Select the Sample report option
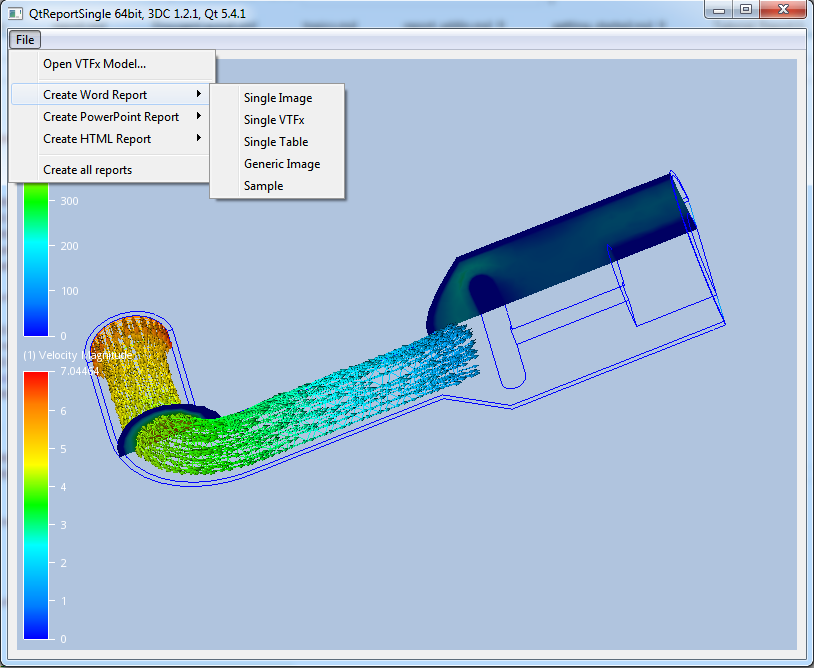Viewport: 814px width, 668px height. (x=263, y=186)
